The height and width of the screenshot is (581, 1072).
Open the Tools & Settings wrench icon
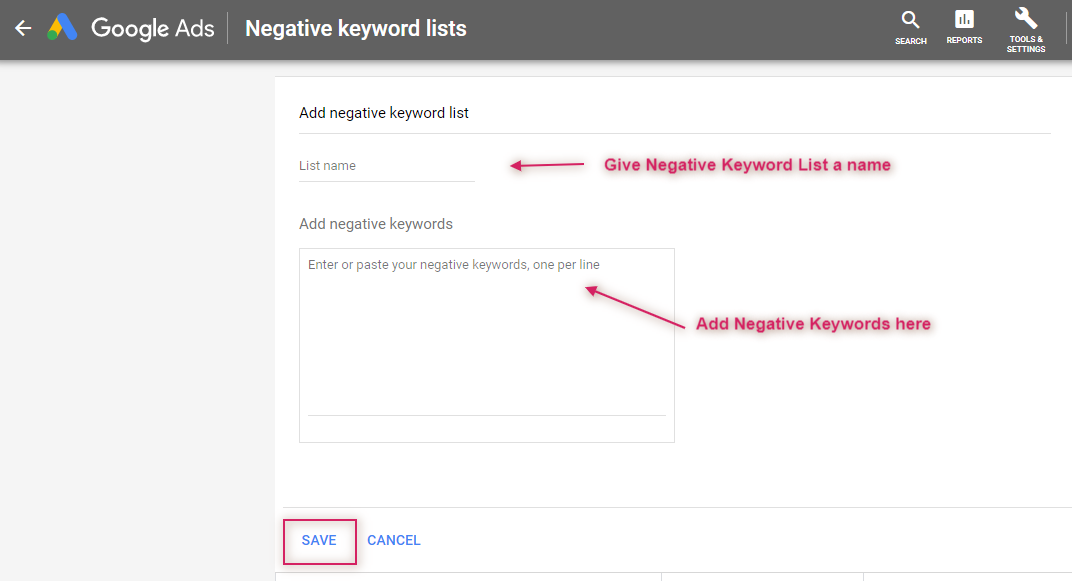click(1026, 18)
